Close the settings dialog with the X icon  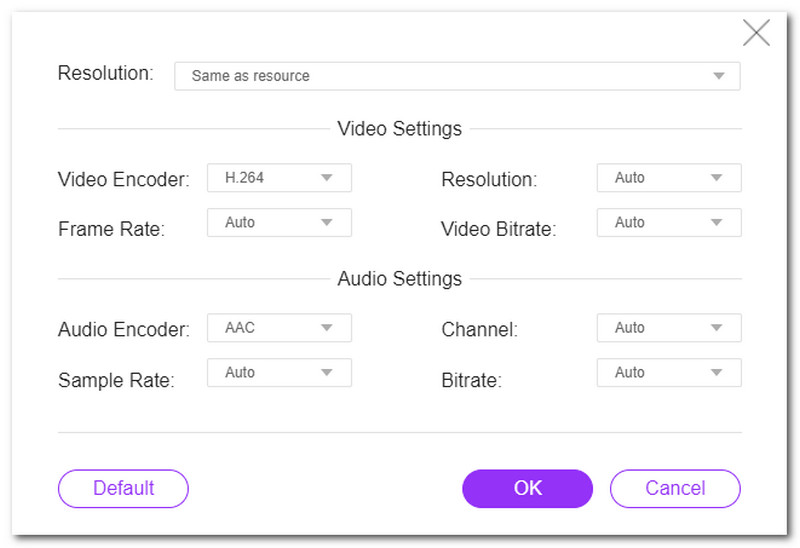(756, 33)
